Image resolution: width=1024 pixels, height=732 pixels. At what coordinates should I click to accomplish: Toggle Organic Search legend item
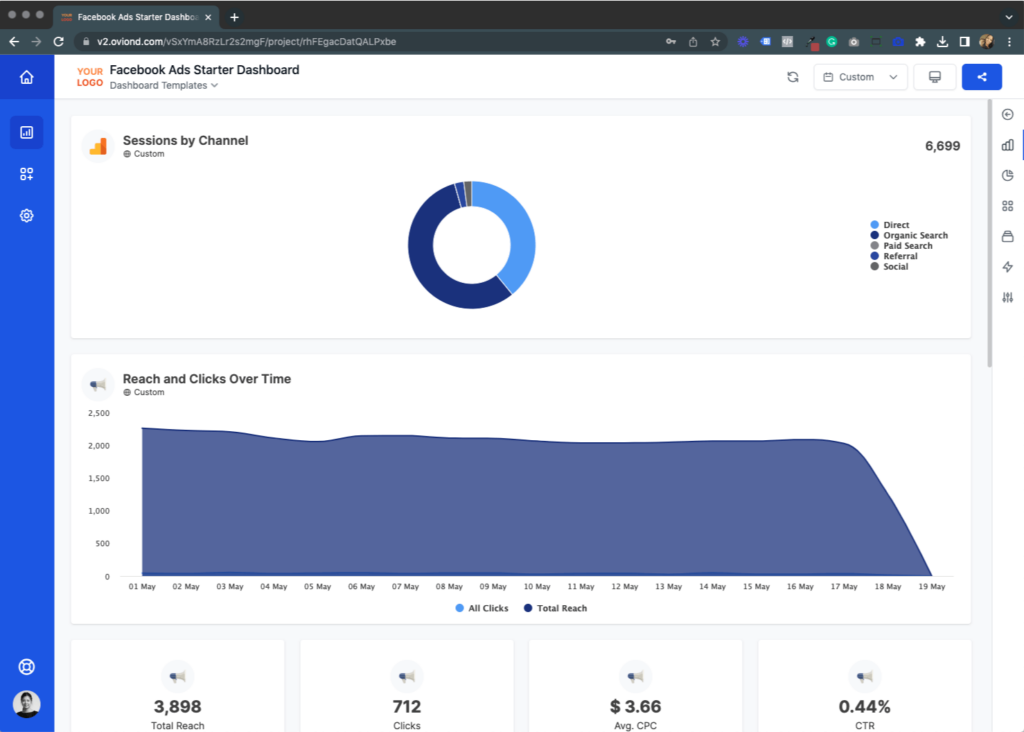(909, 235)
